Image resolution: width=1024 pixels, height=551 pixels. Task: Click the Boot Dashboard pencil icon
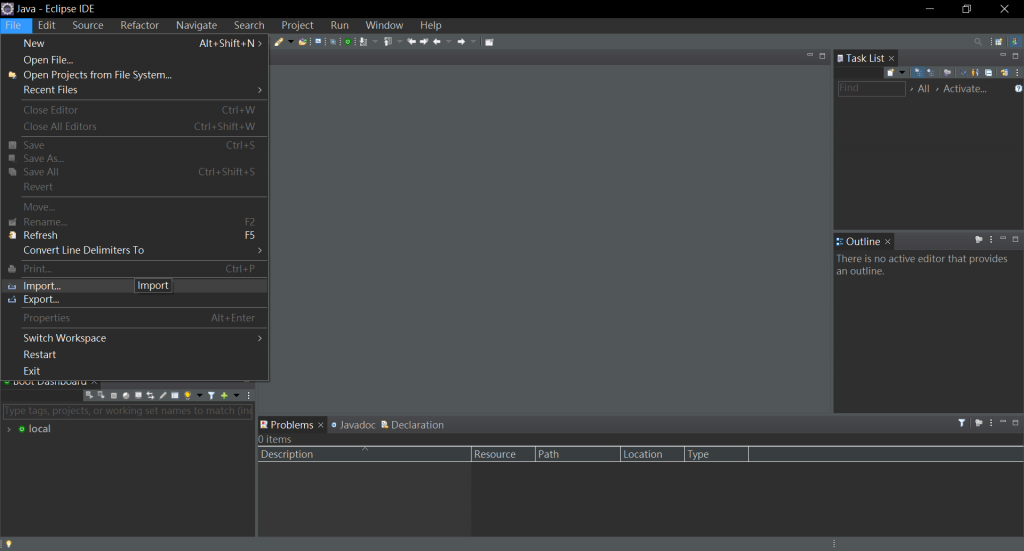click(163, 396)
